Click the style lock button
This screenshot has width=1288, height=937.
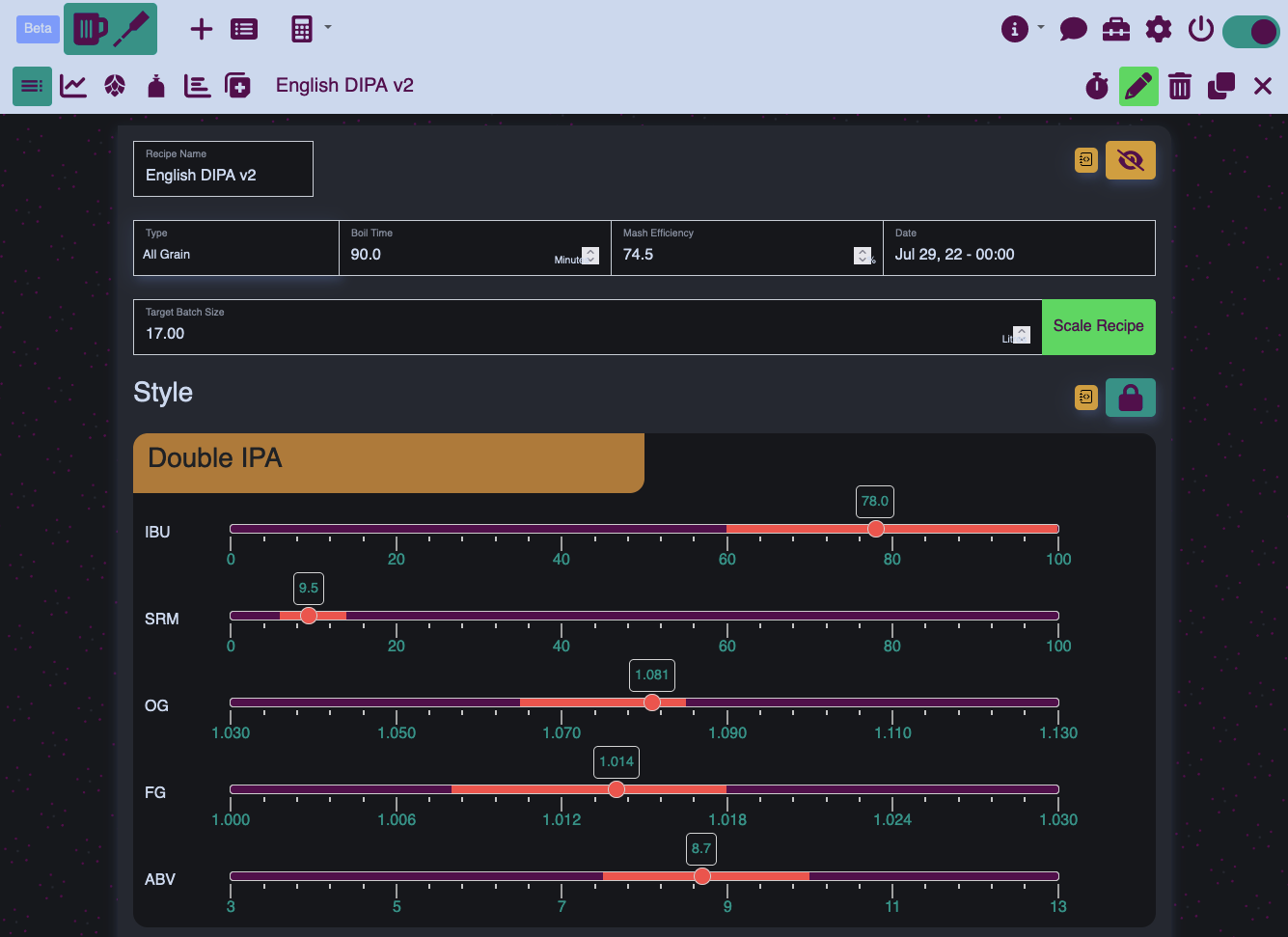[x=1130, y=398]
